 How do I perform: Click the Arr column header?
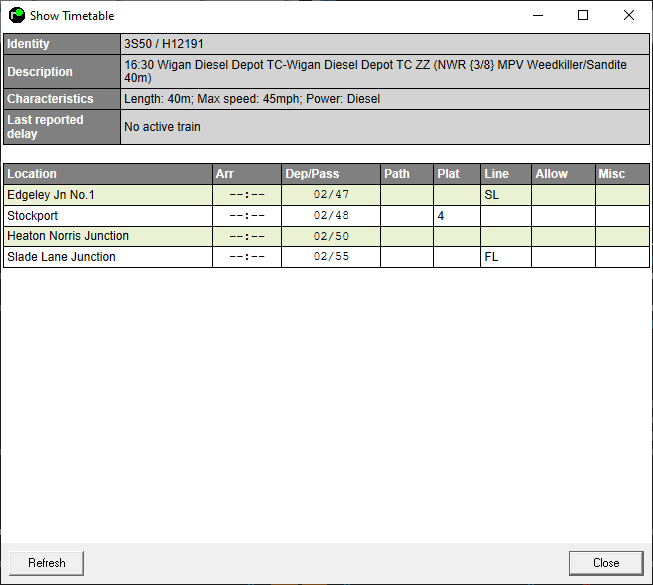click(x=246, y=174)
